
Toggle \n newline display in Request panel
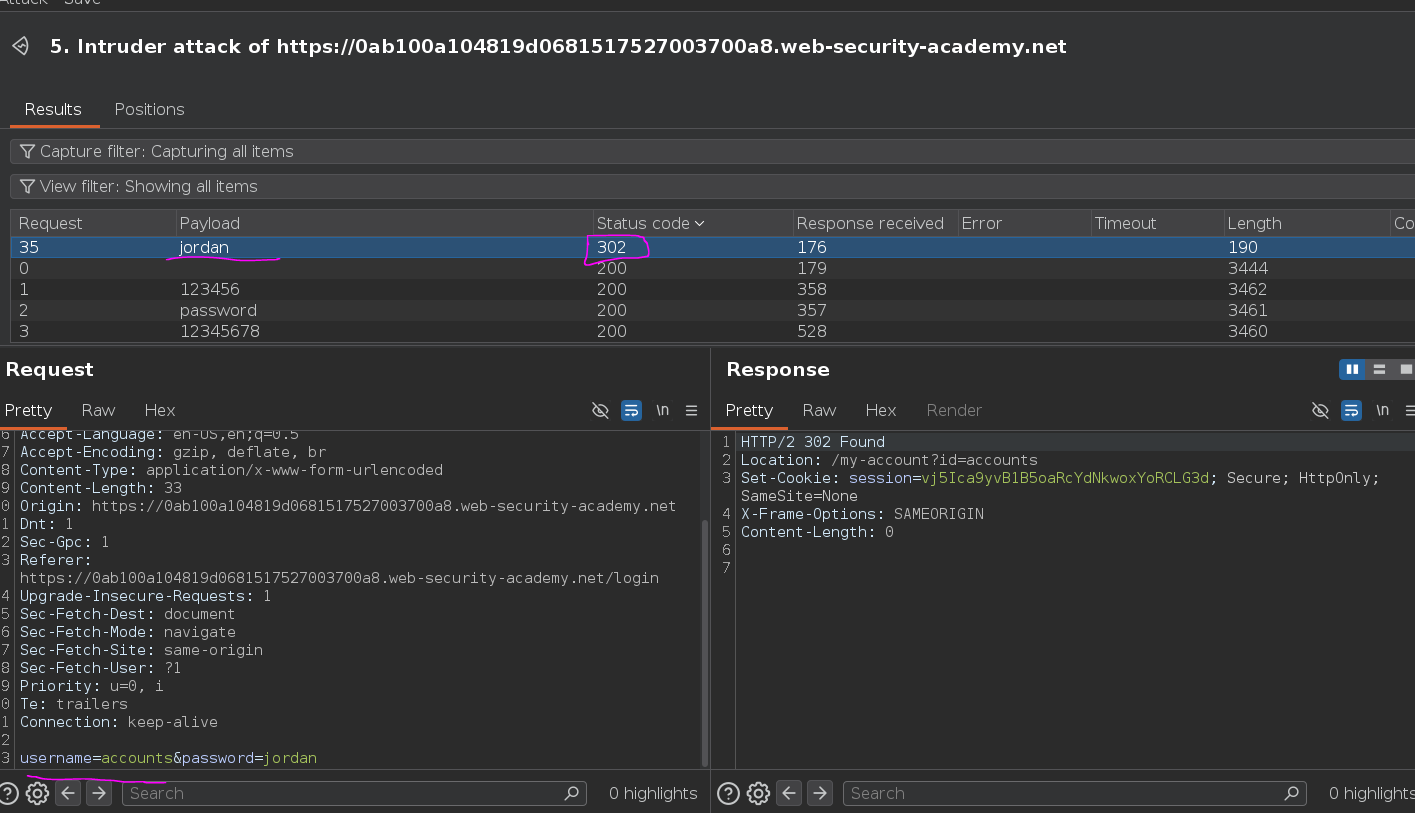662,410
